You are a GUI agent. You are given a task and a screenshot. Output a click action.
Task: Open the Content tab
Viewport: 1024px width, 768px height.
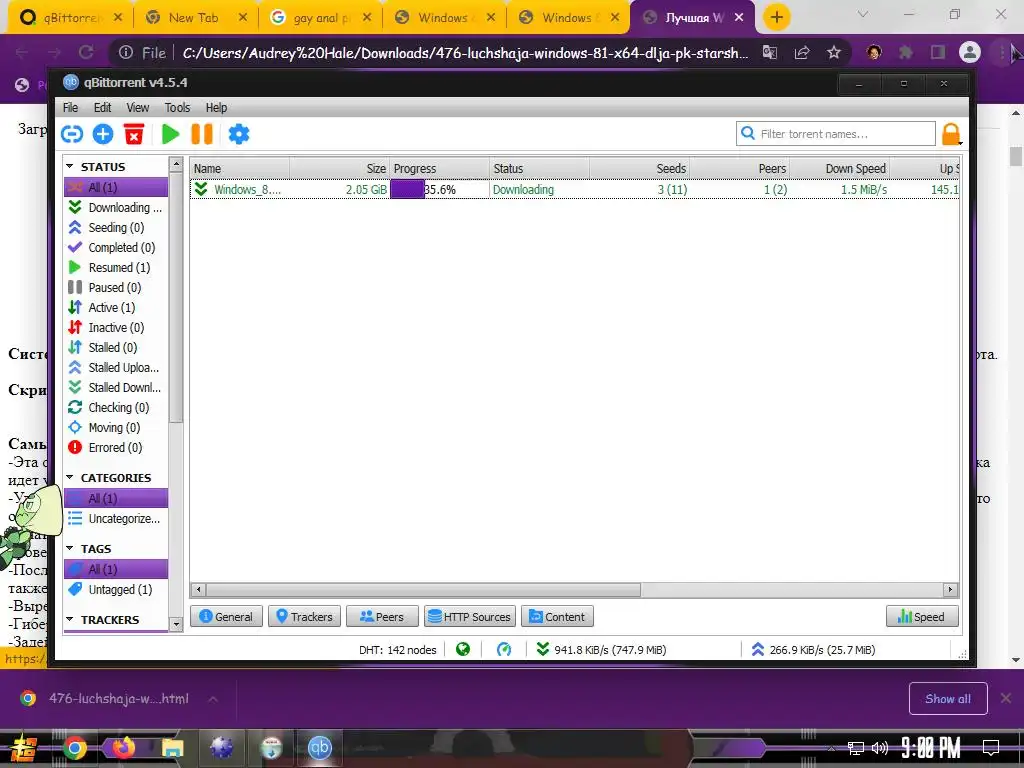[x=557, y=616]
